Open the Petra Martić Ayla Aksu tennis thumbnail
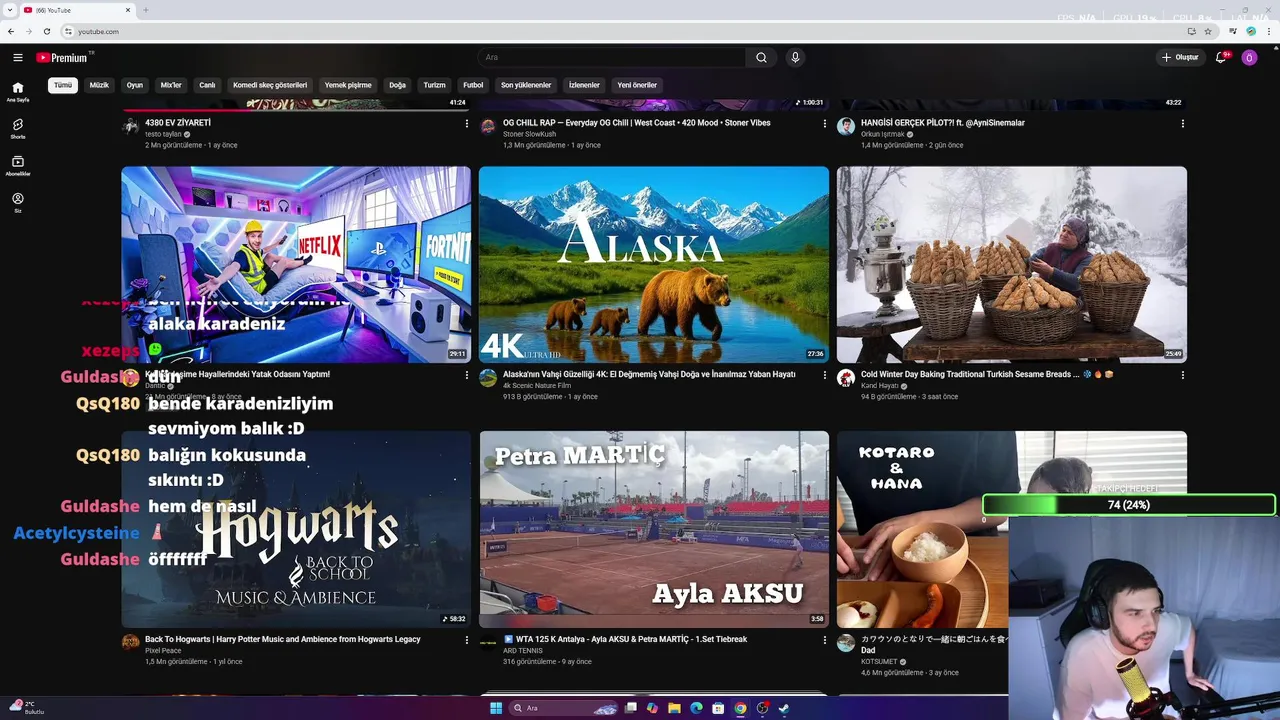 654,529
